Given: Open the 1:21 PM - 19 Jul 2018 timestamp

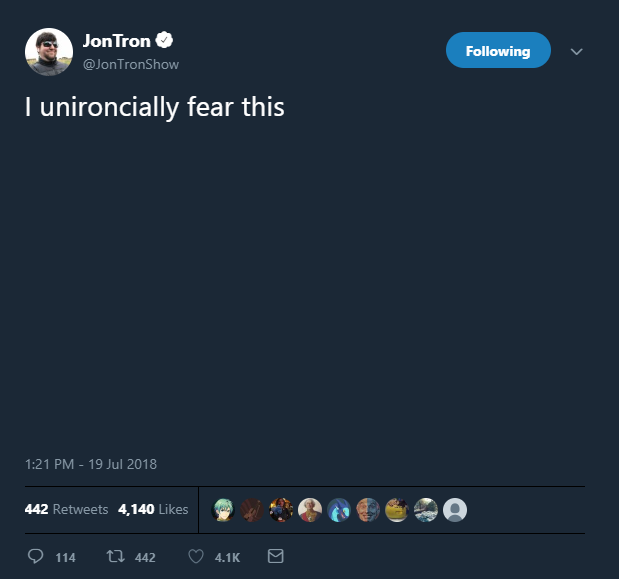Looking at the screenshot, I should pyautogui.click(x=91, y=464).
